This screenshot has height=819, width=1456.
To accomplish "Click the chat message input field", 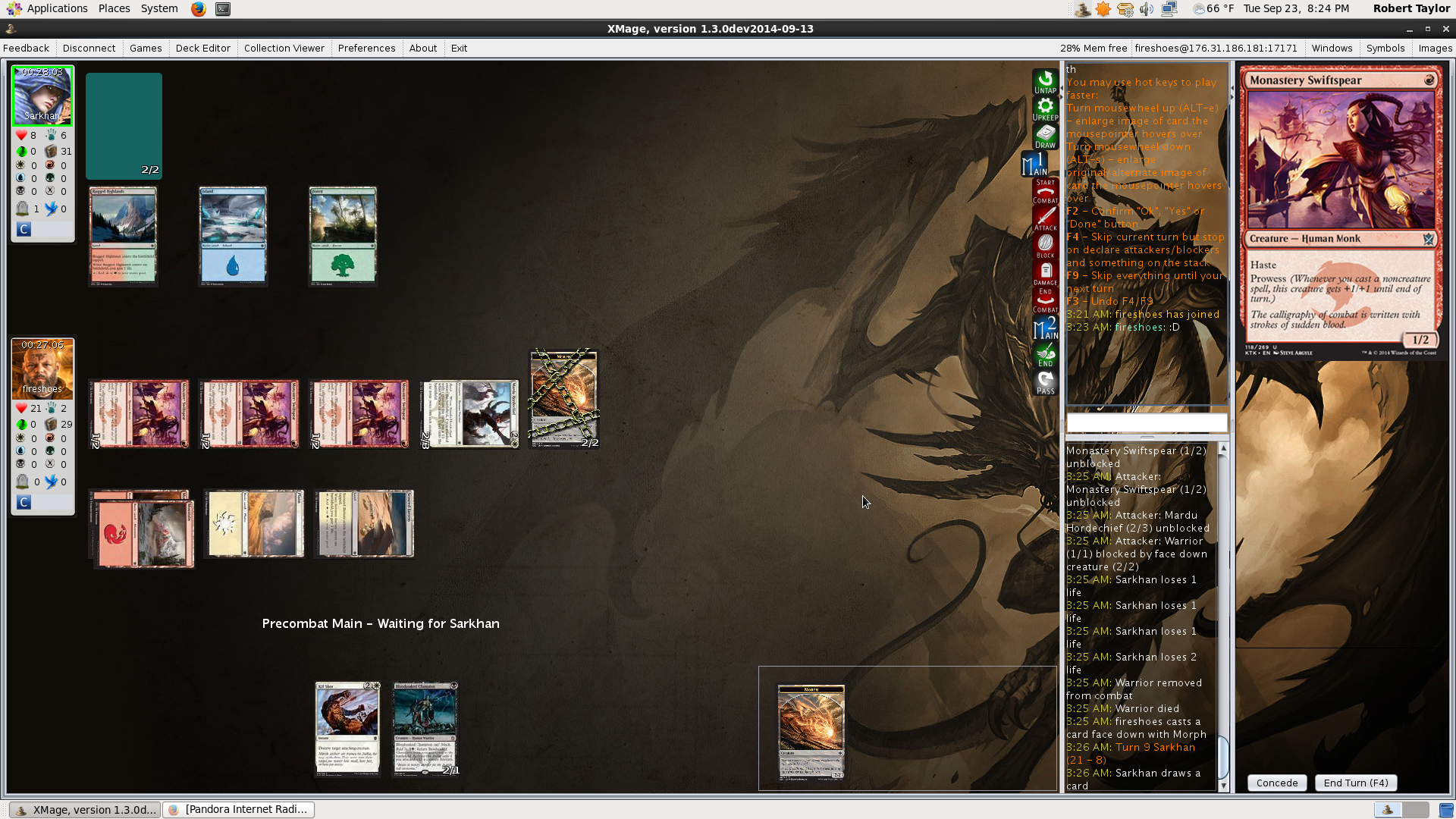I will pyautogui.click(x=1146, y=422).
